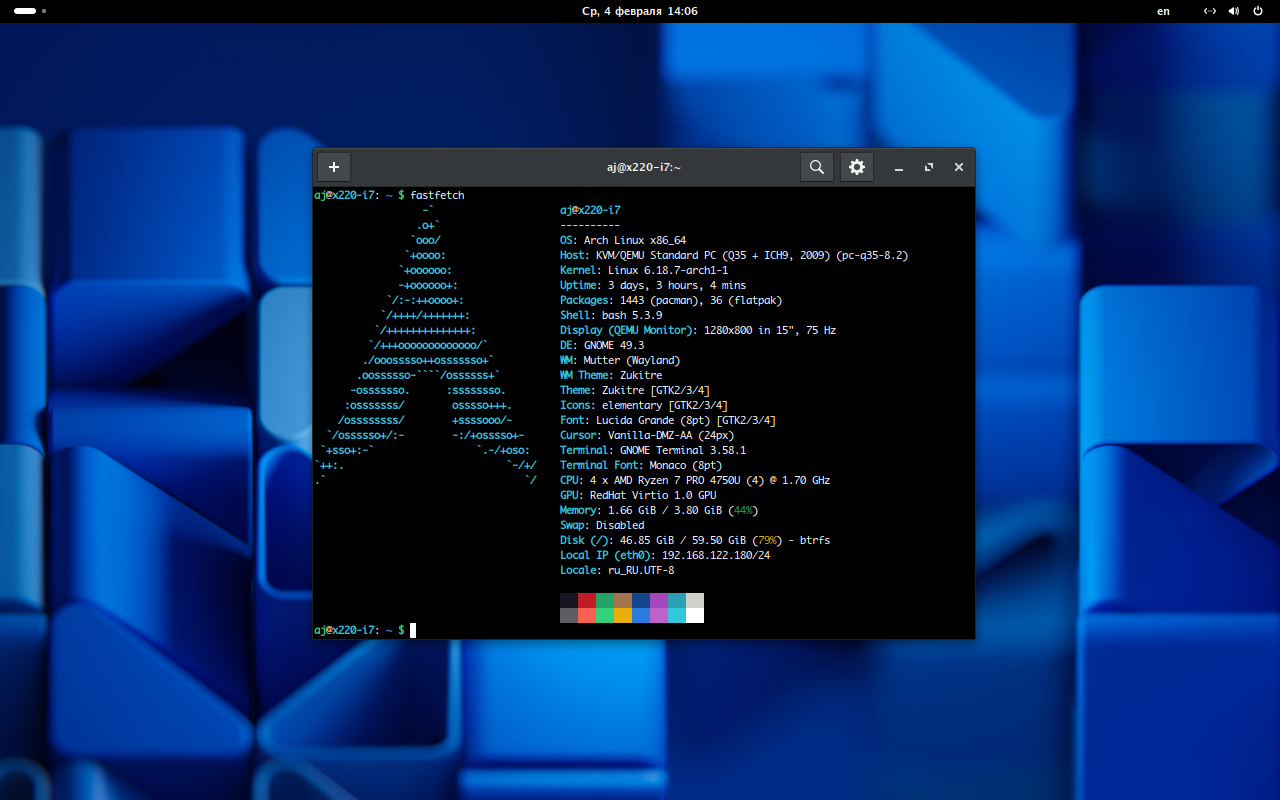1280x800 pixels.
Task: Open the clock and calendar dropdown
Action: pos(640,11)
